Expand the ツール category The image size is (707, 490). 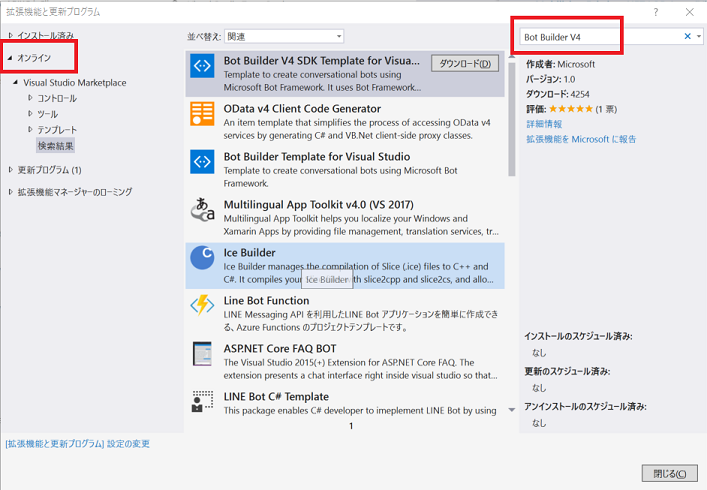pyautogui.click(x=30, y=114)
